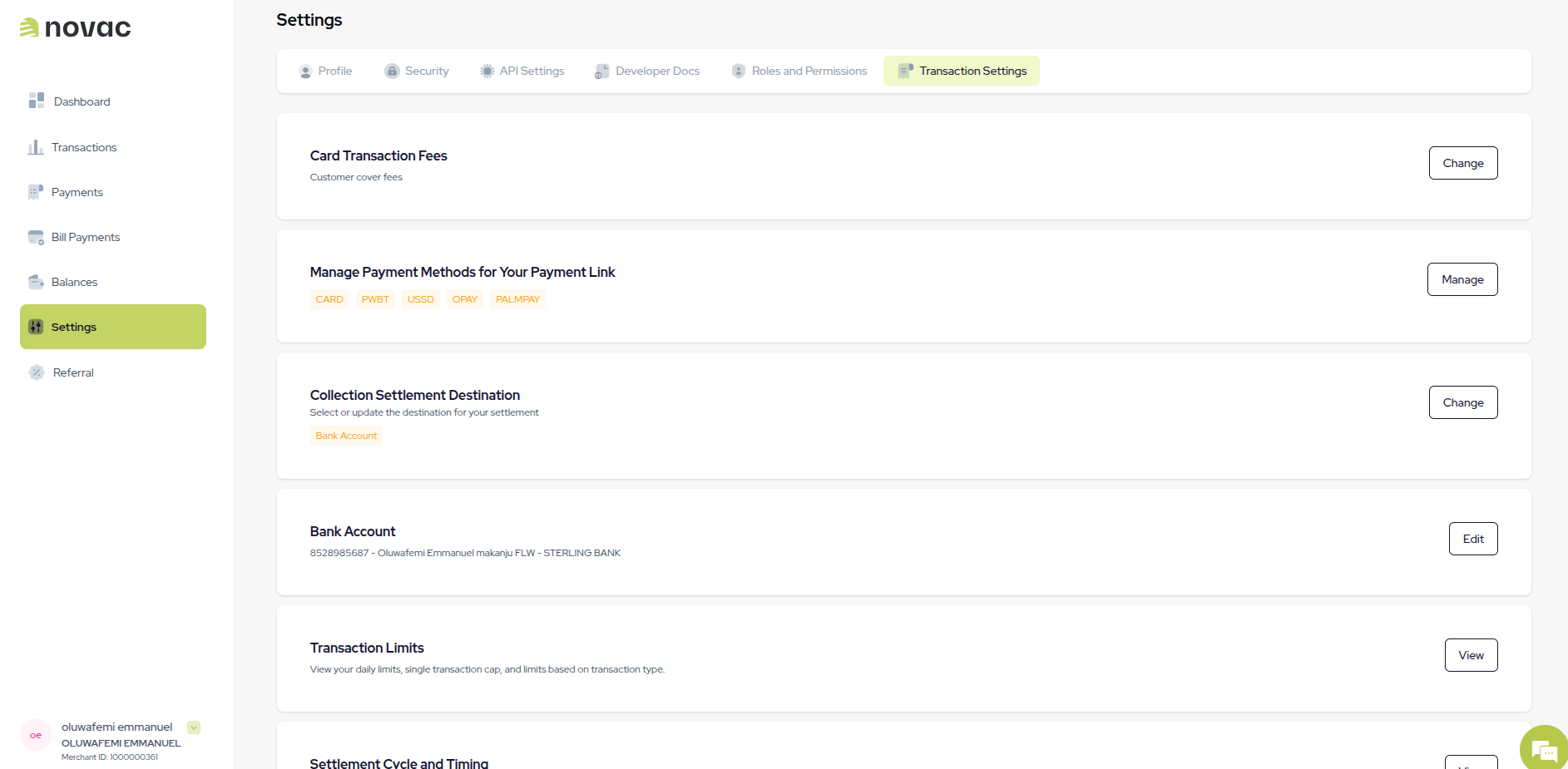Open the Developer Docs tab
Screen dimensions: 1568x769
tap(647, 71)
